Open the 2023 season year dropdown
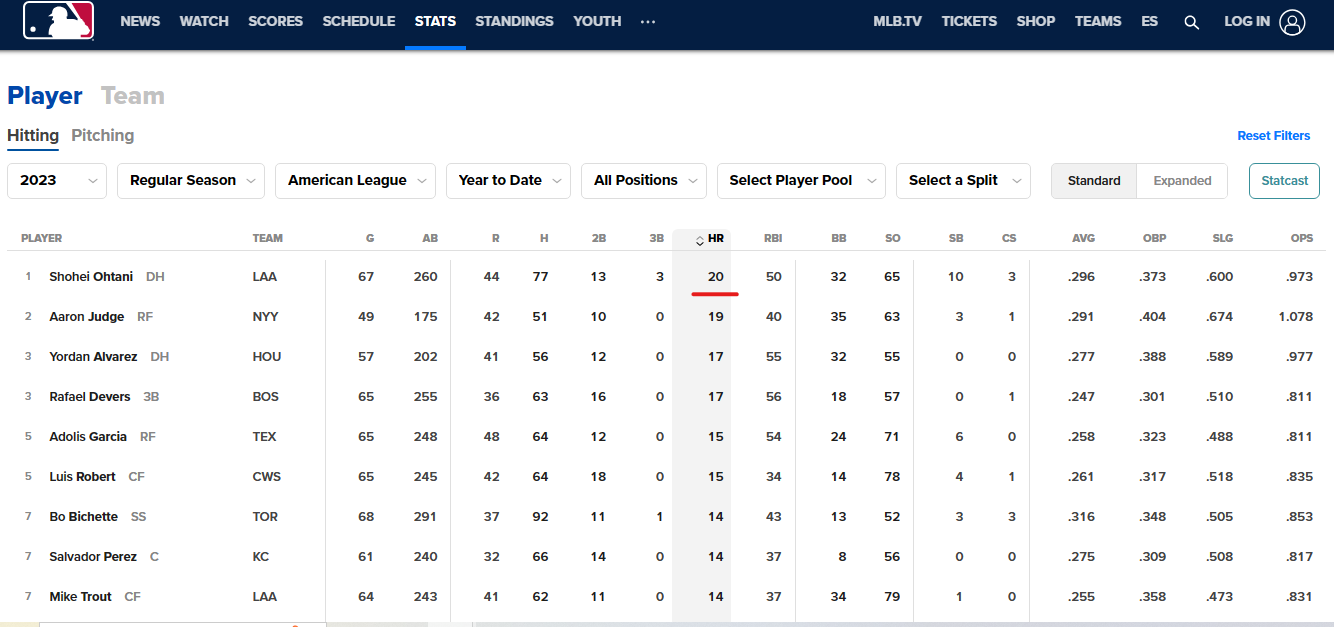Image resolution: width=1334 pixels, height=627 pixels. [x=57, y=181]
